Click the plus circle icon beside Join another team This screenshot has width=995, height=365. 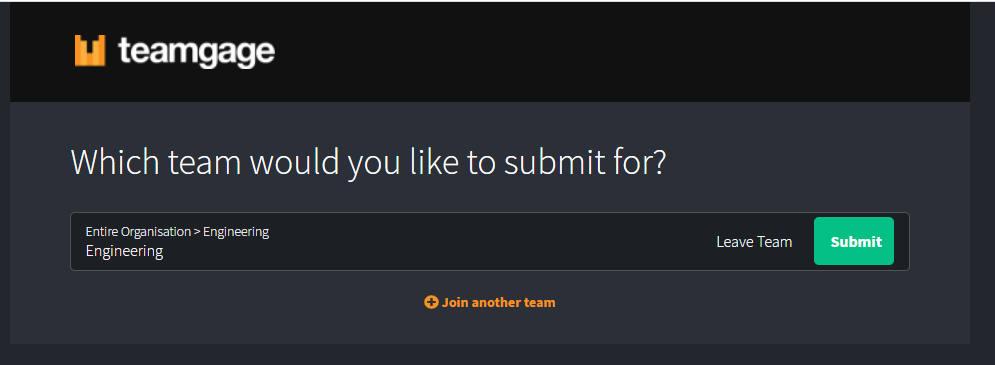(431, 302)
